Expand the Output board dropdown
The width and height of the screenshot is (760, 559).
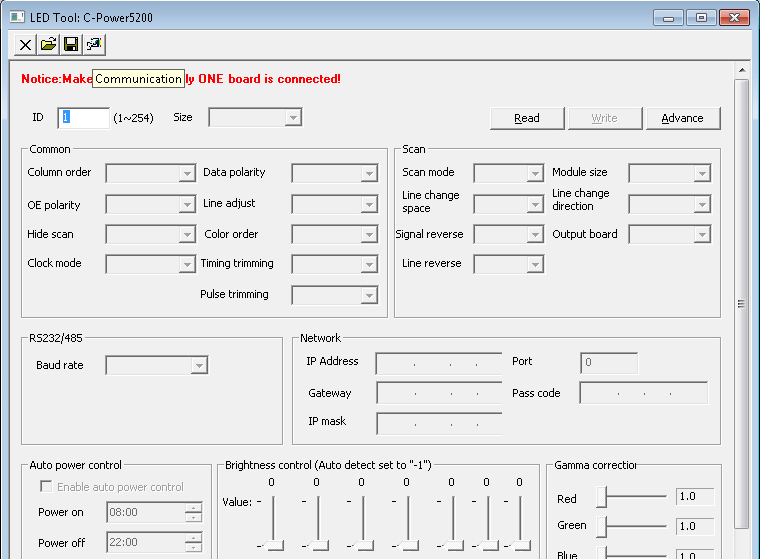coord(670,234)
